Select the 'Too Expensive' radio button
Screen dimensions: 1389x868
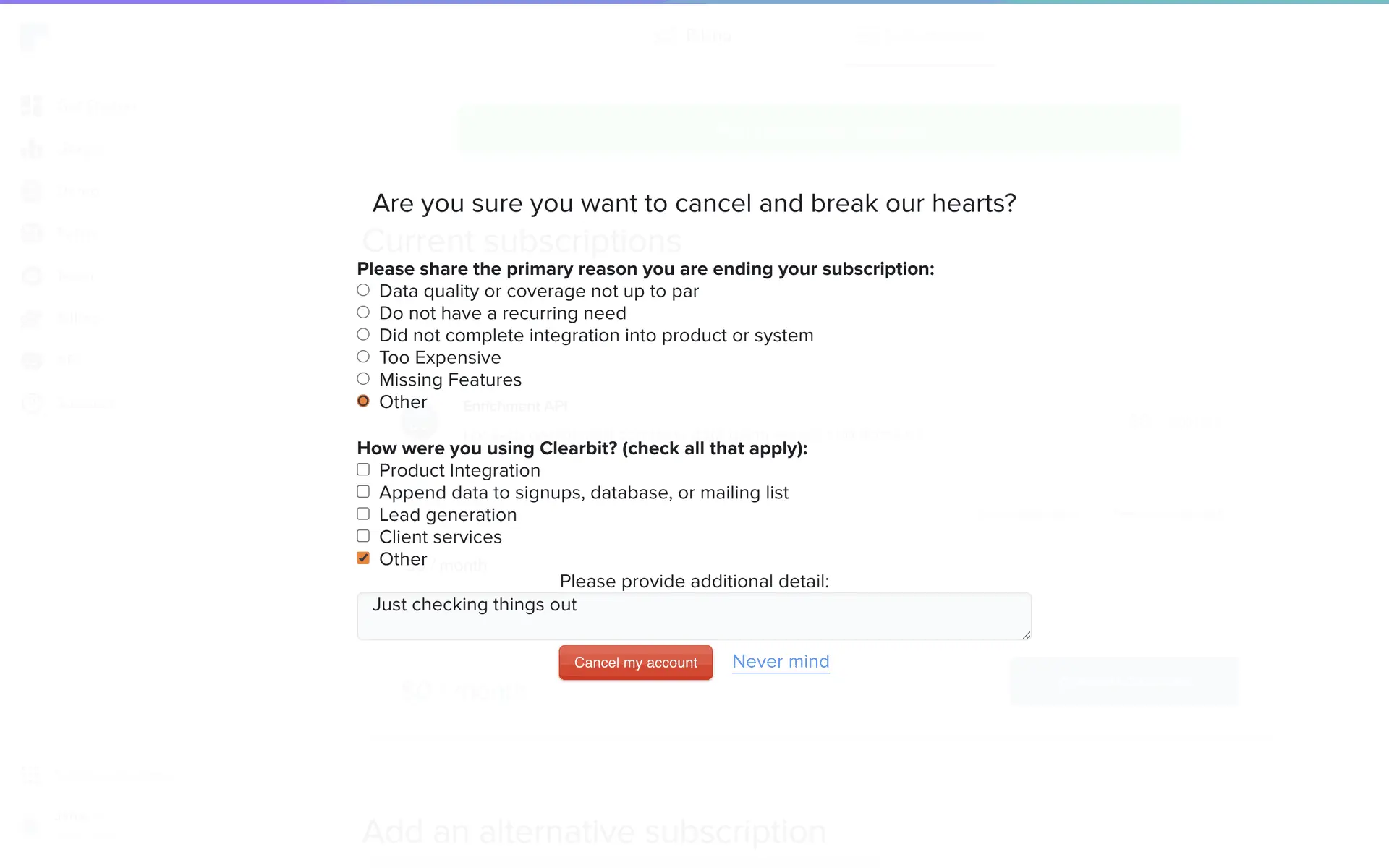[363, 357]
